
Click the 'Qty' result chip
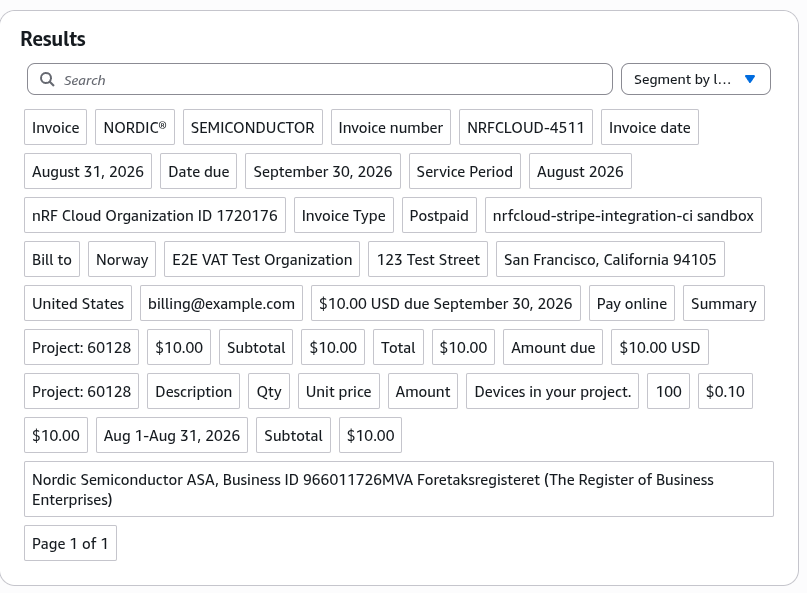tap(269, 391)
